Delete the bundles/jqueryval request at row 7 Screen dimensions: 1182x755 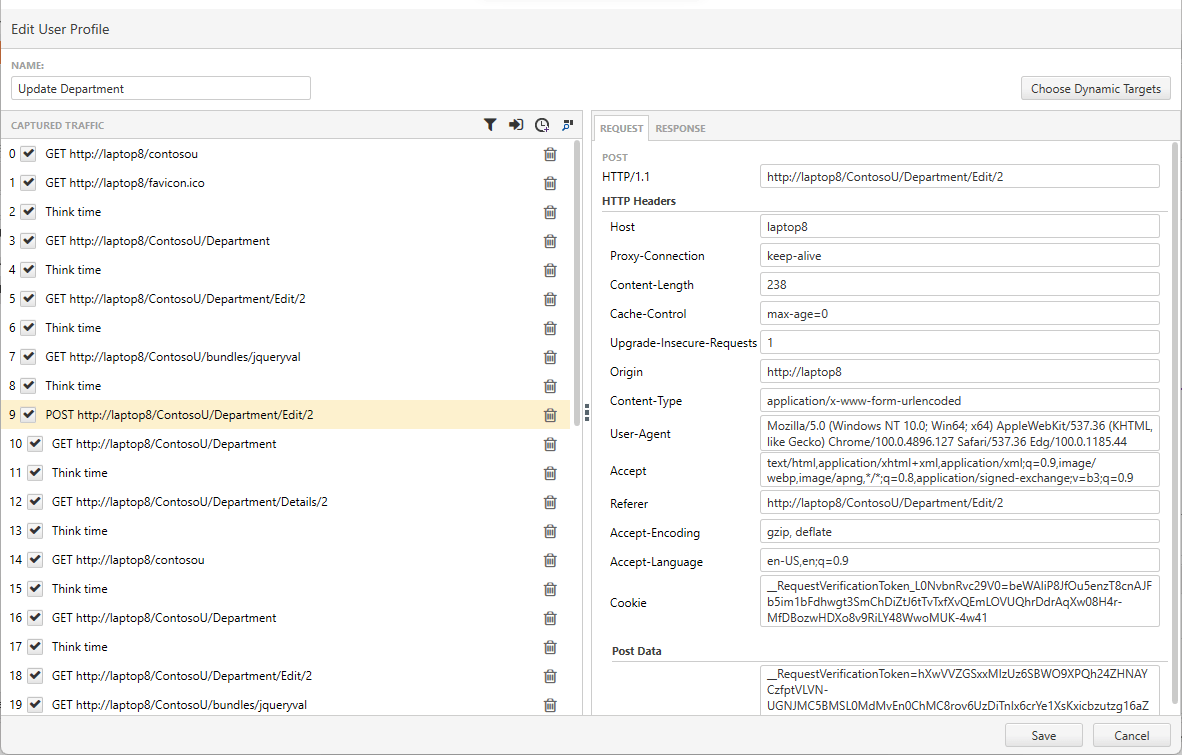pyautogui.click(x=549, y=357)
